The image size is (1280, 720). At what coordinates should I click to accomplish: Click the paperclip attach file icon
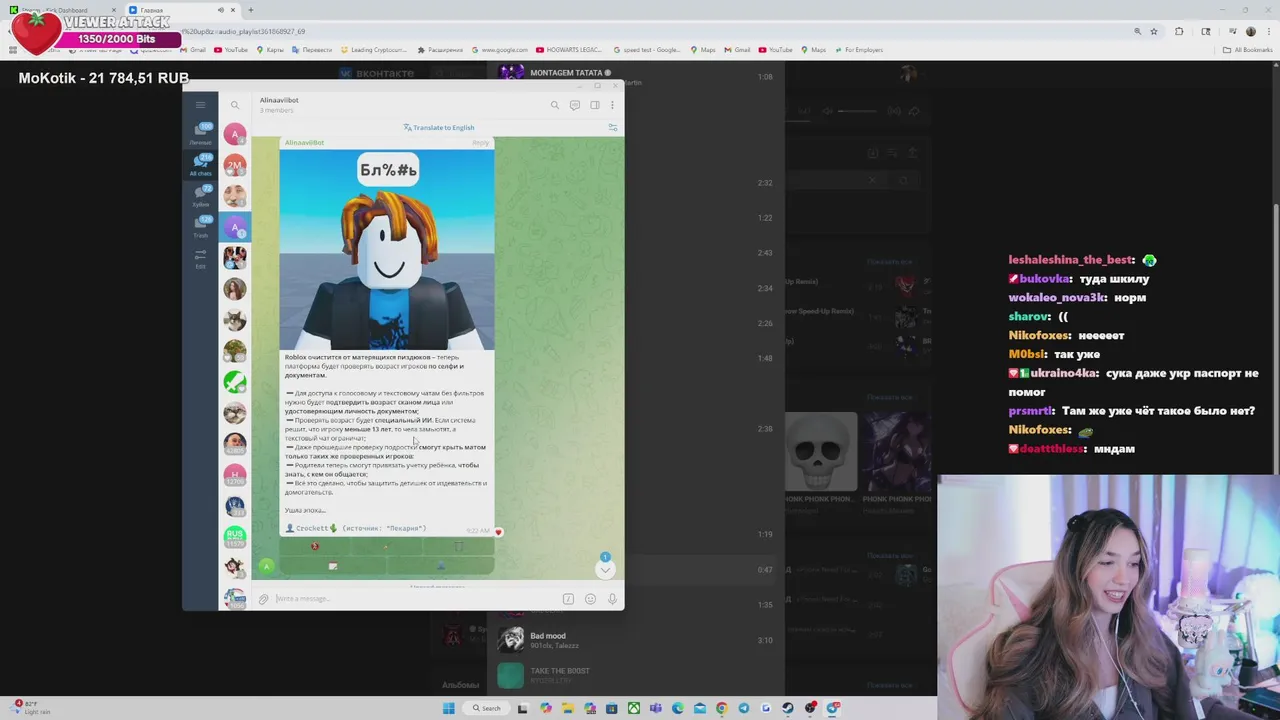pos(264,599)
